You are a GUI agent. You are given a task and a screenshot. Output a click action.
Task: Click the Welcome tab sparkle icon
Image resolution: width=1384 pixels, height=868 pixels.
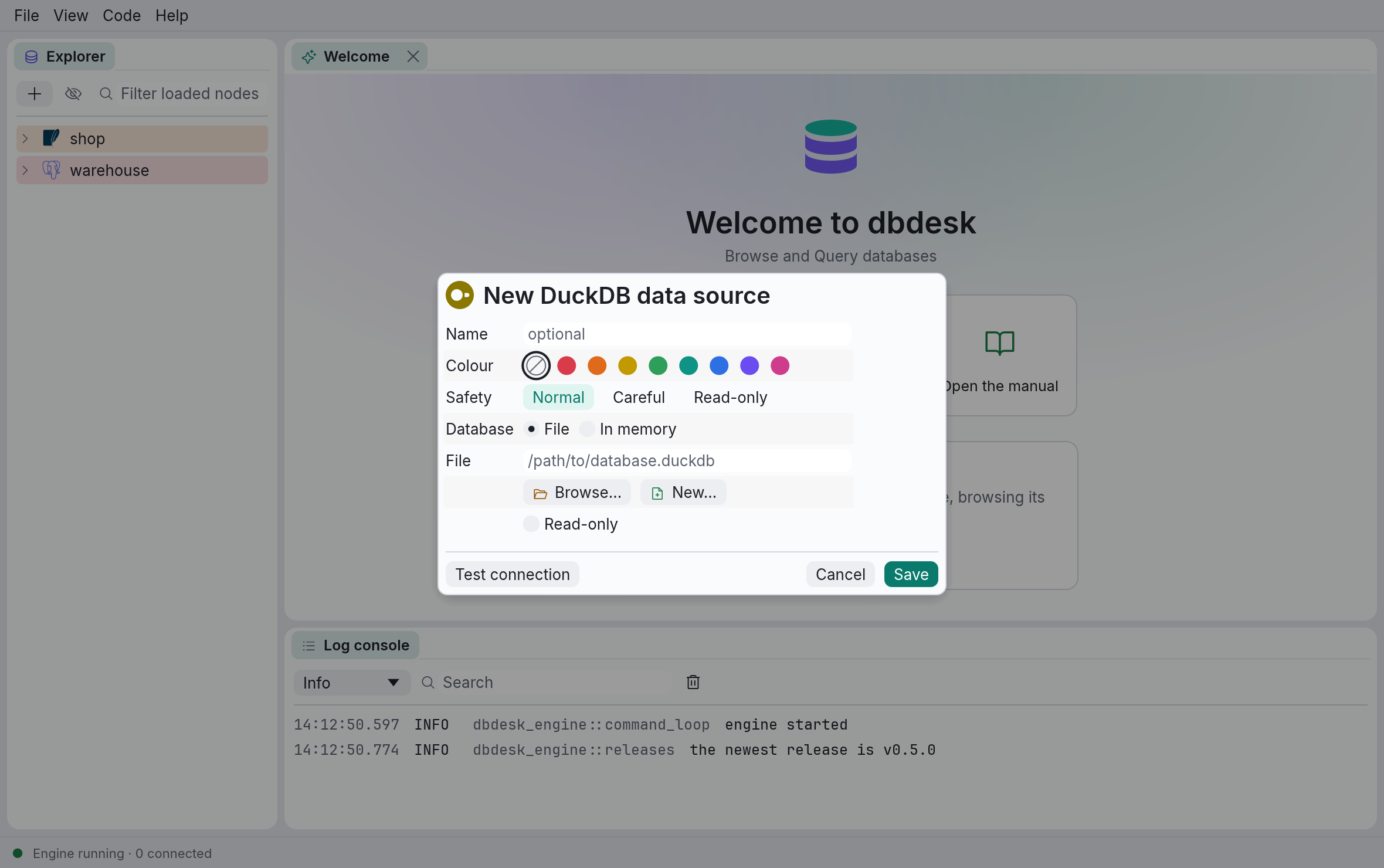click(x=308, y=57)
